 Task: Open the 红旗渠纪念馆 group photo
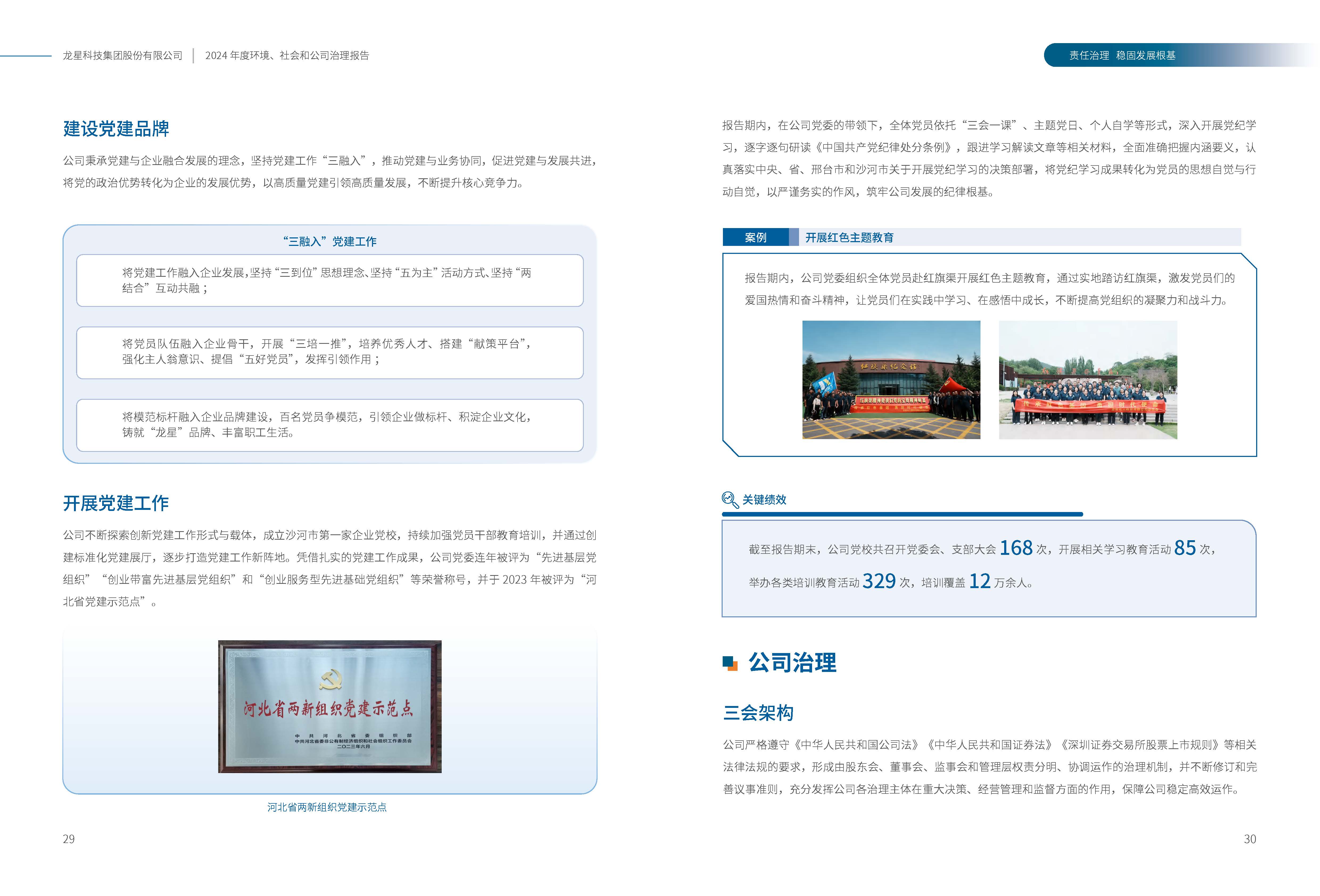891,380
